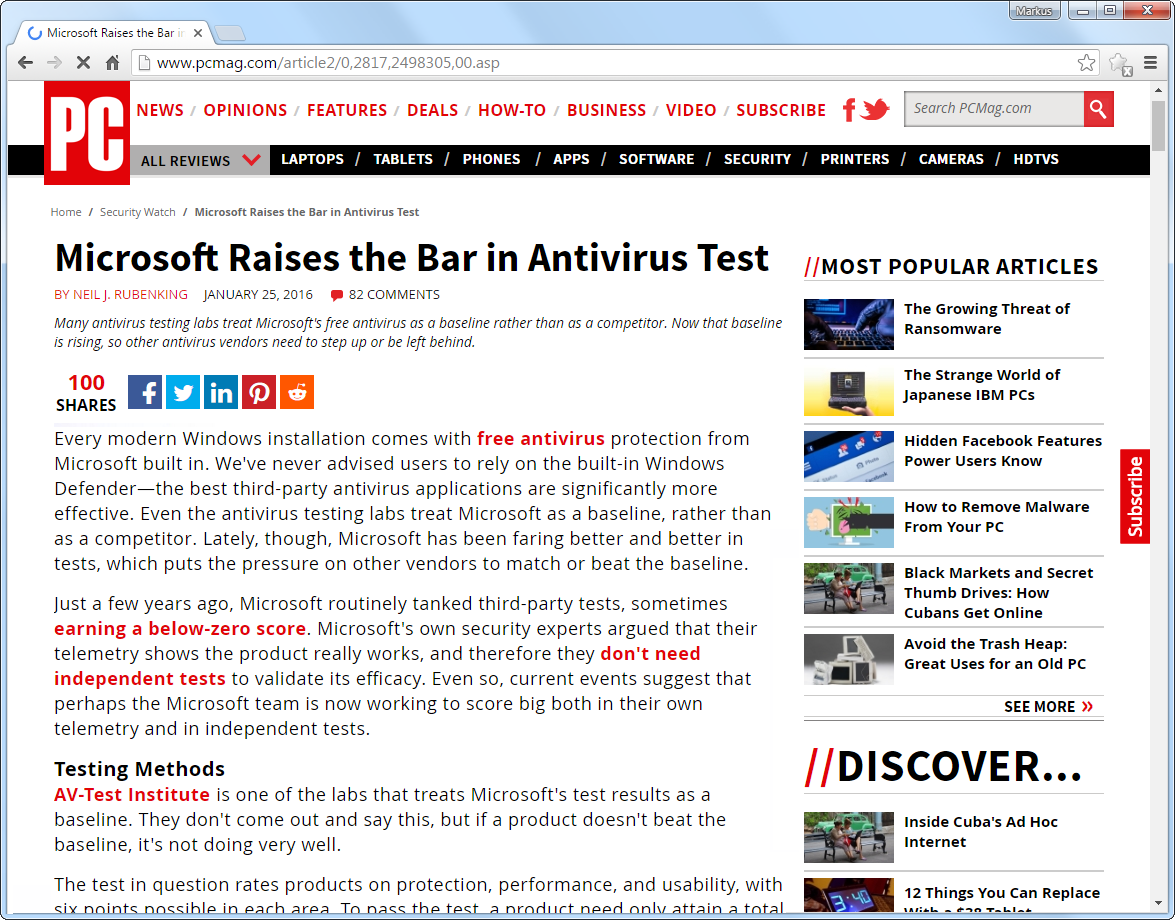Image resolution: width=1175 pixels, height=920 pixels.
Task: Share article on LinkedIn
Action: click(x=221, y=392)
